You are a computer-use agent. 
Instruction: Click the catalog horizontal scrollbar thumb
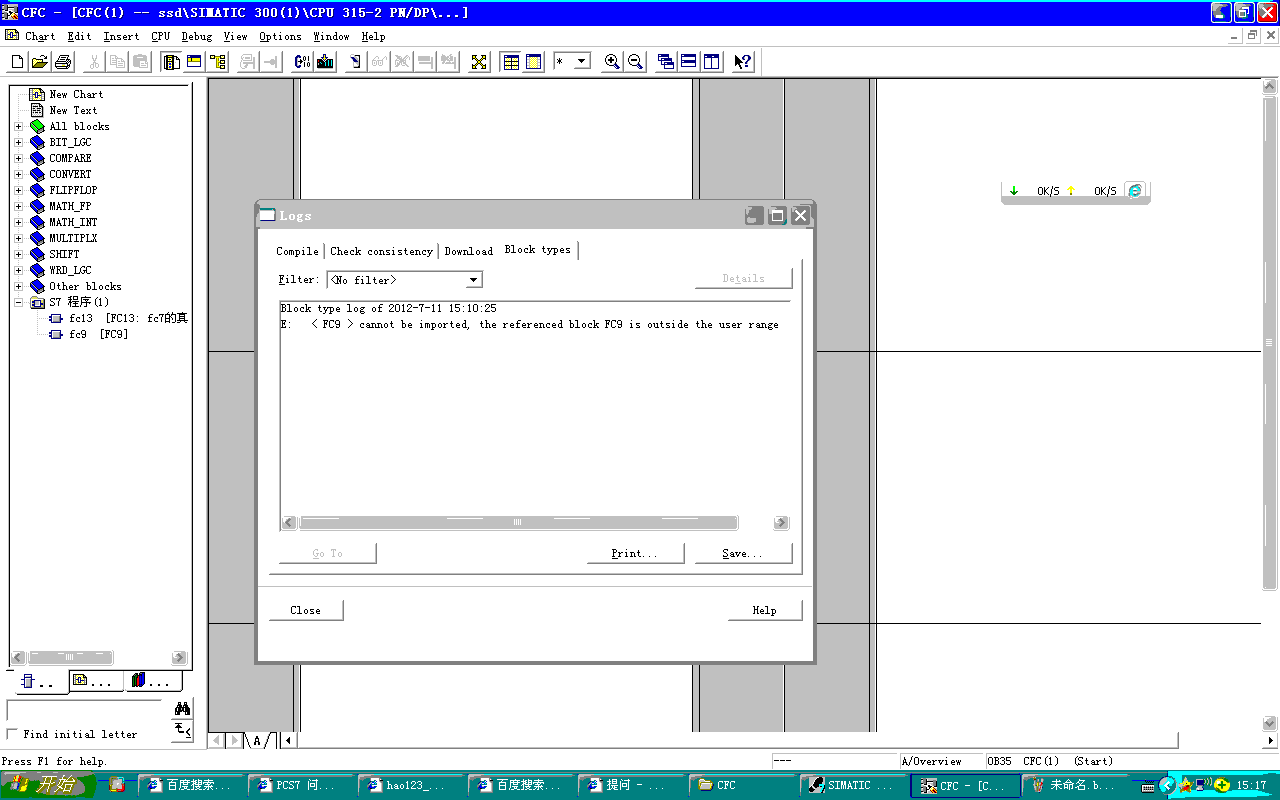pyautogui.click(x=69, y=658)
